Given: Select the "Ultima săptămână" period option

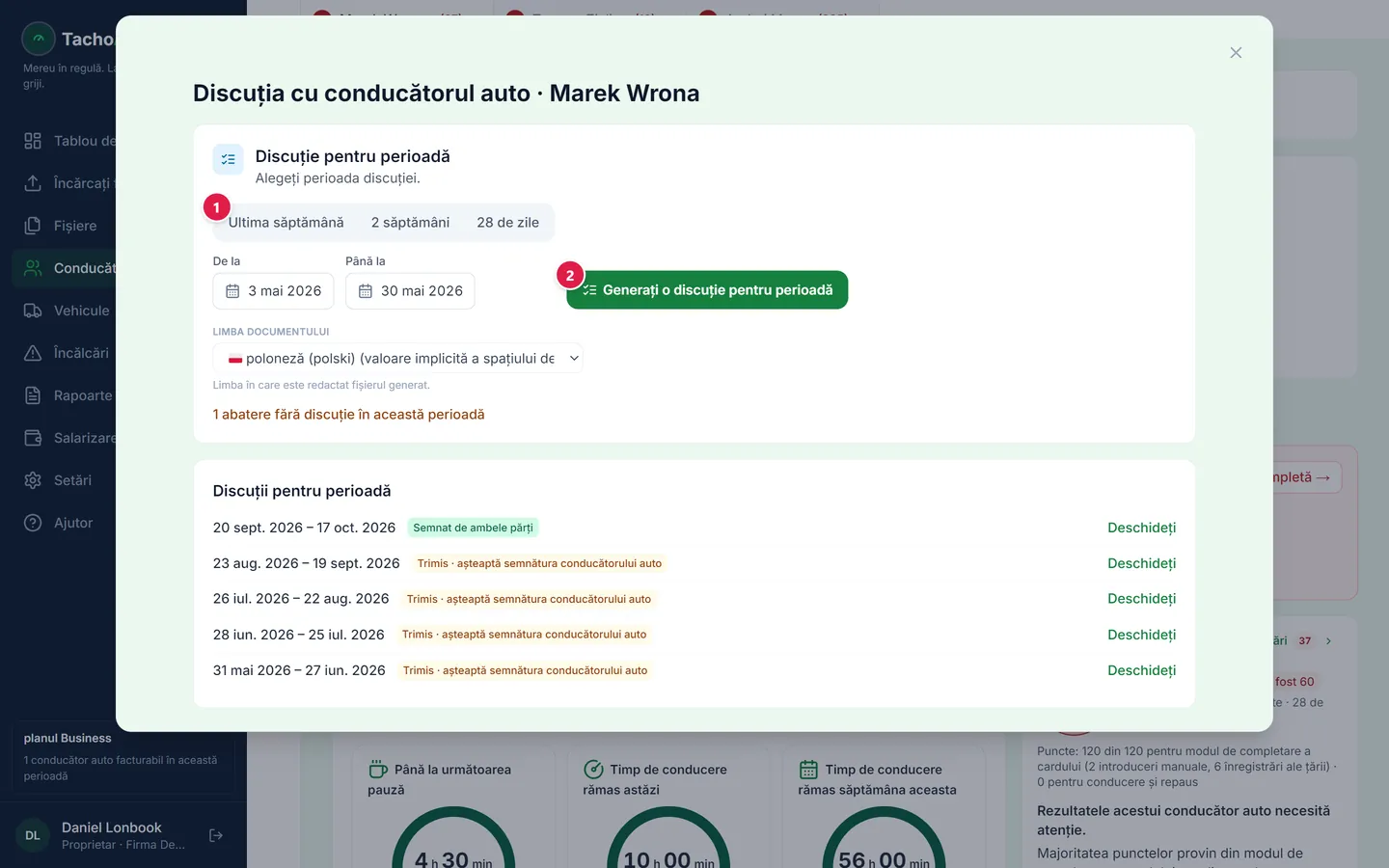Looking at the screenshot, I should 286,223.
